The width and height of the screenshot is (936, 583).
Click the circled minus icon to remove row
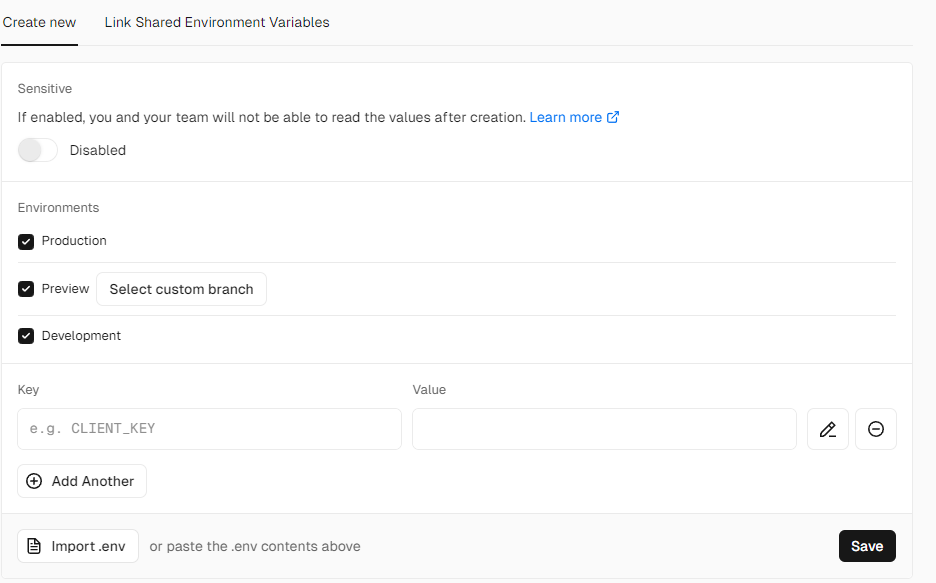(x=875, y=428)
